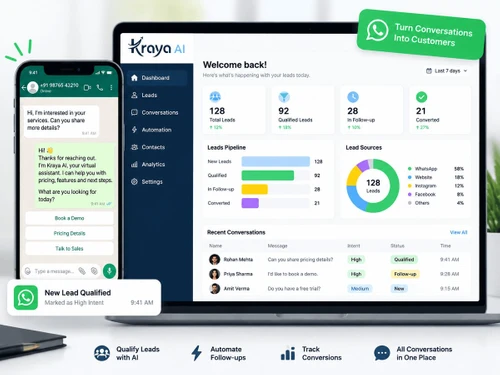Open the New Lead Qualified notification
The image size is (500, 375).
click(84, 297)
